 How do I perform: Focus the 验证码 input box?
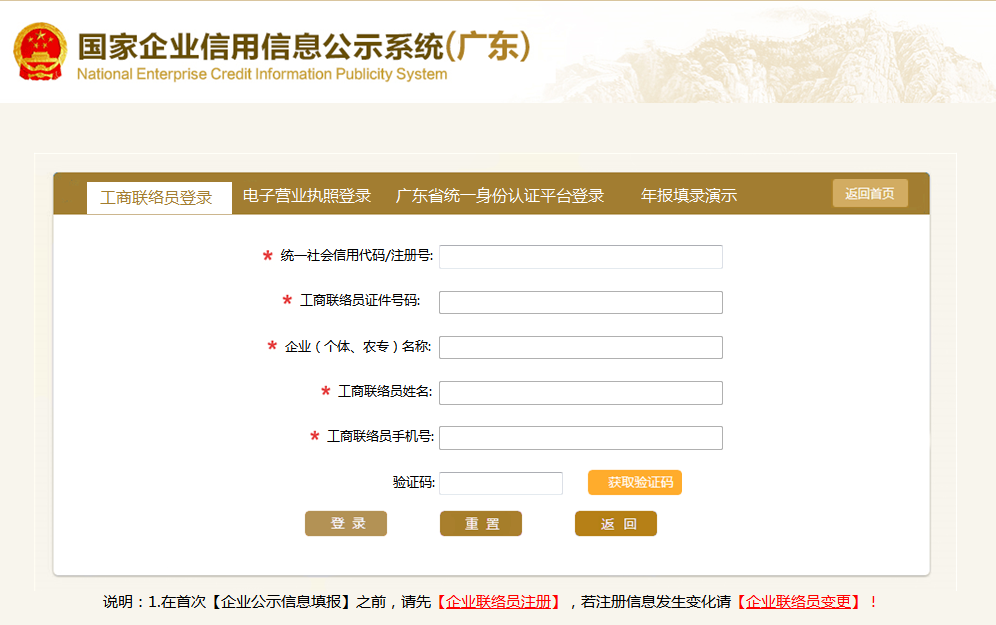coord(501,483)
